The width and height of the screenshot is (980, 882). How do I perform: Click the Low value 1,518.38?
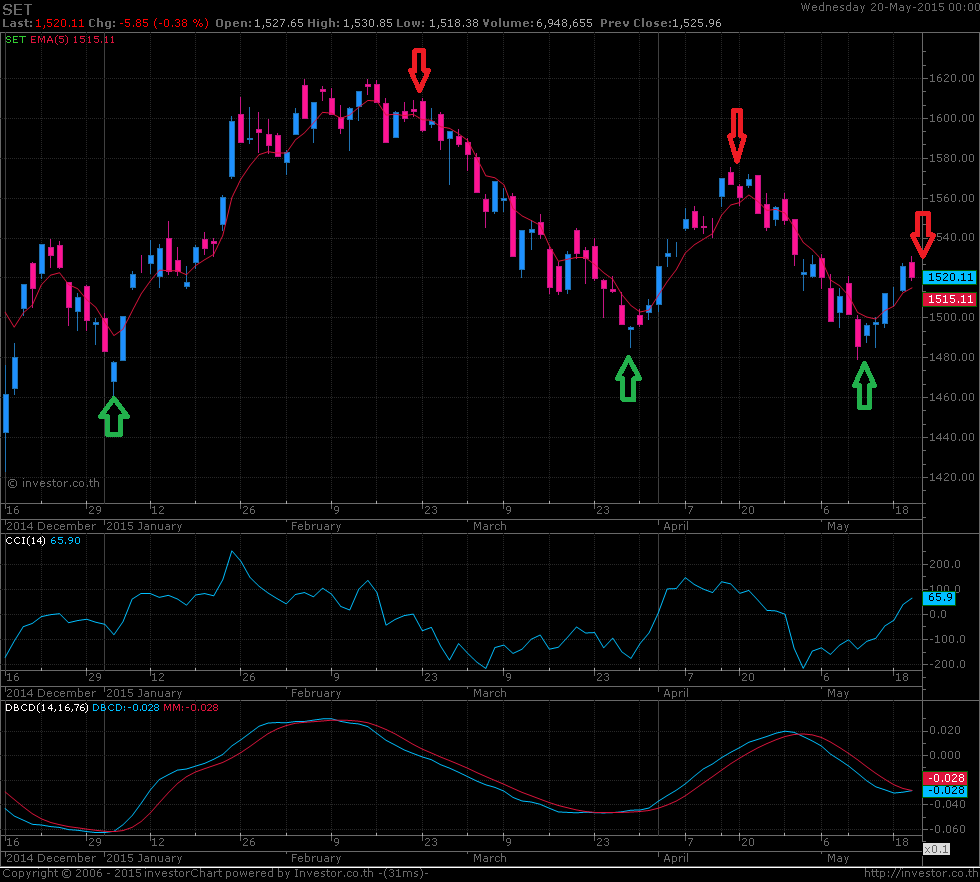(454, 23)
